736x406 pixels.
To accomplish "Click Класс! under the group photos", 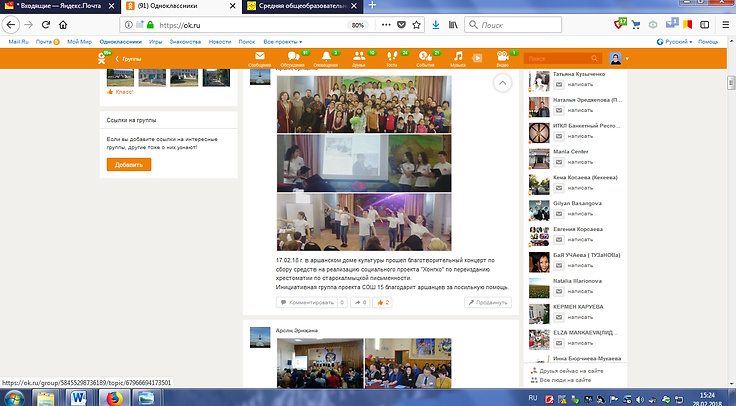I will (121, 92).
